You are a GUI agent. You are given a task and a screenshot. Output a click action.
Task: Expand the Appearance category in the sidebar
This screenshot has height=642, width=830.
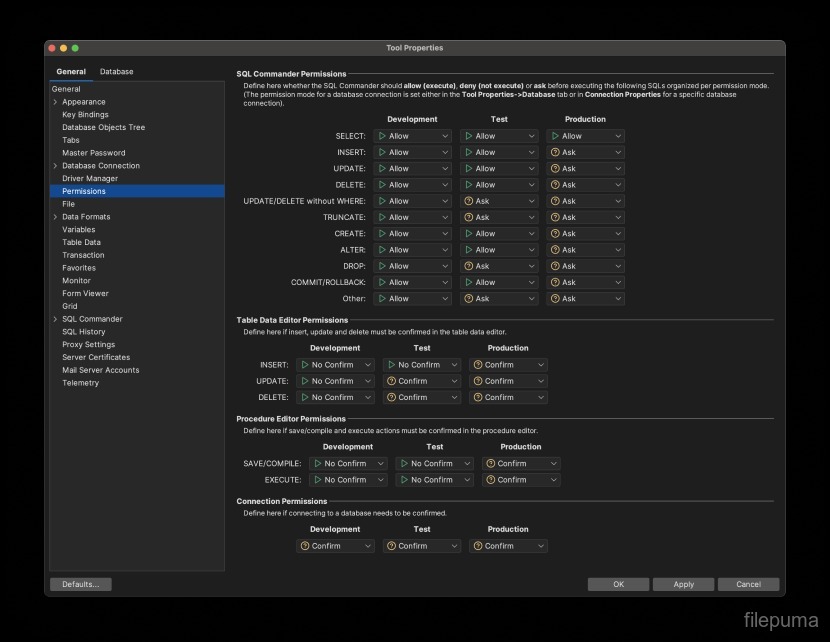coord(57,101)
